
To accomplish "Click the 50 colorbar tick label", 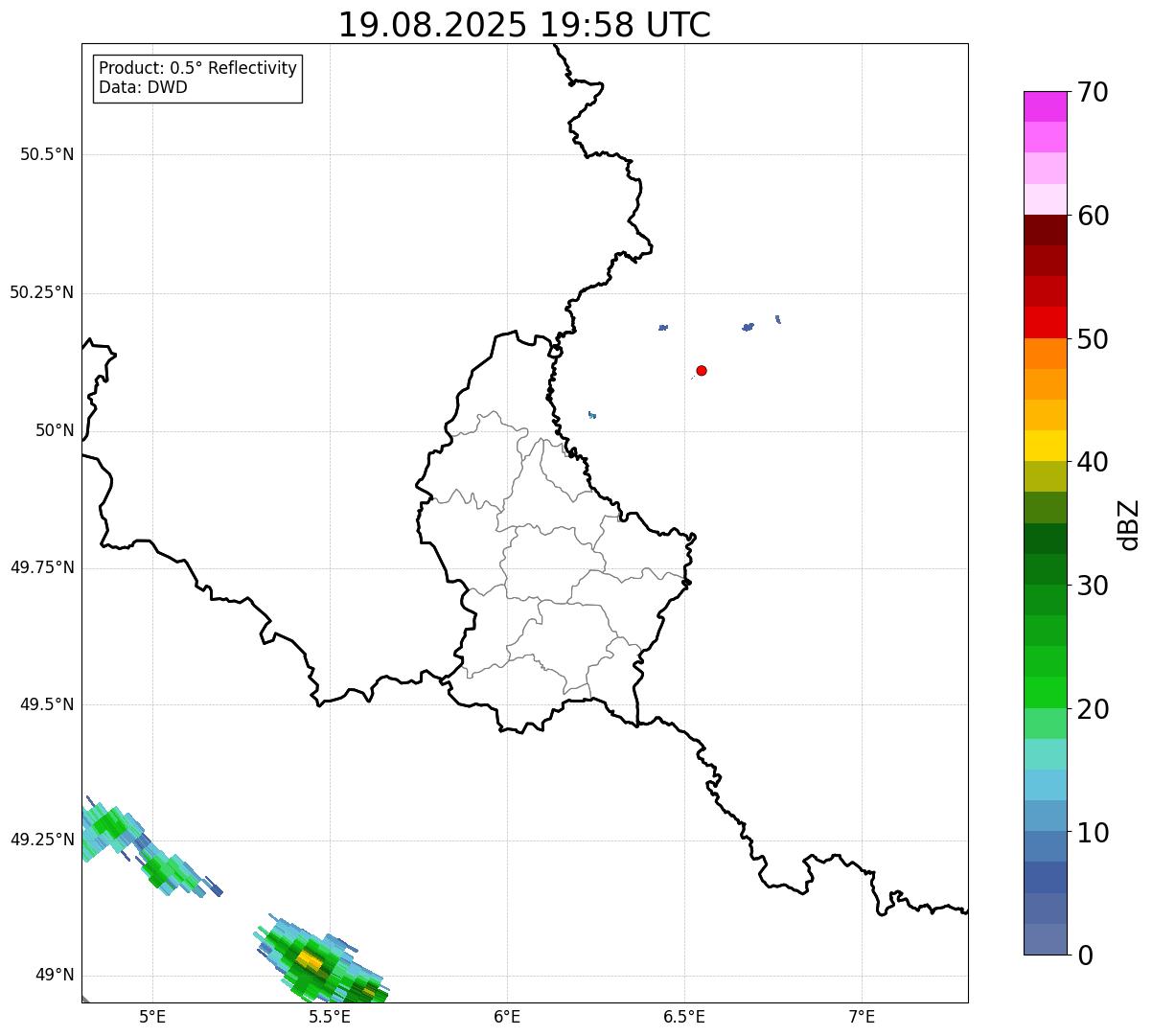I will coord(1093,339).
